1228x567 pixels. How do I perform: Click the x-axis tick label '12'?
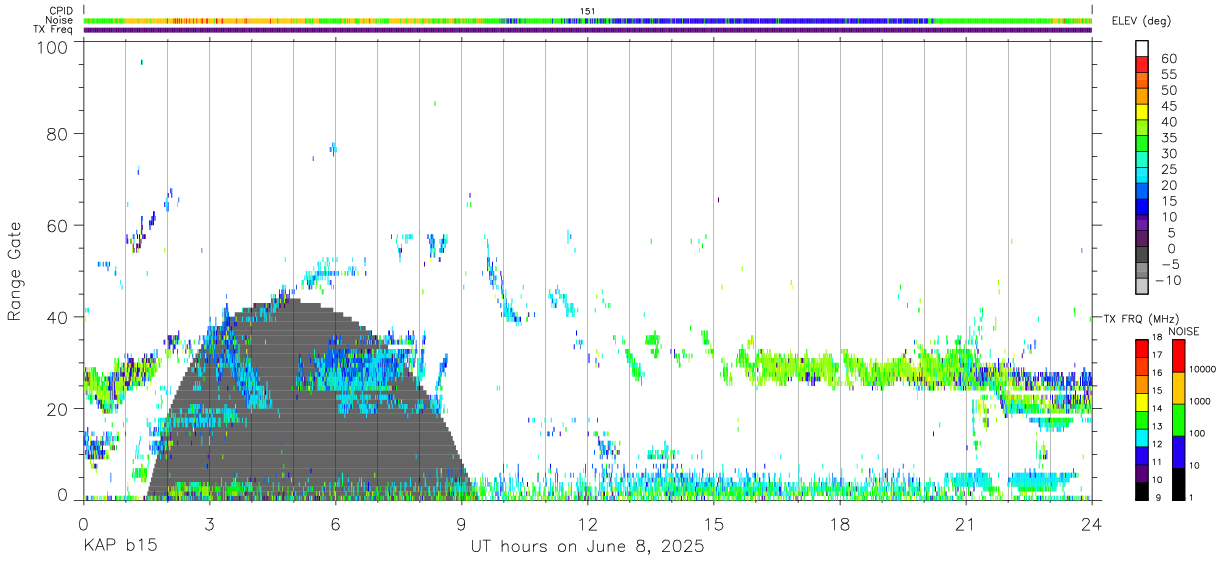tap(588, 524)
